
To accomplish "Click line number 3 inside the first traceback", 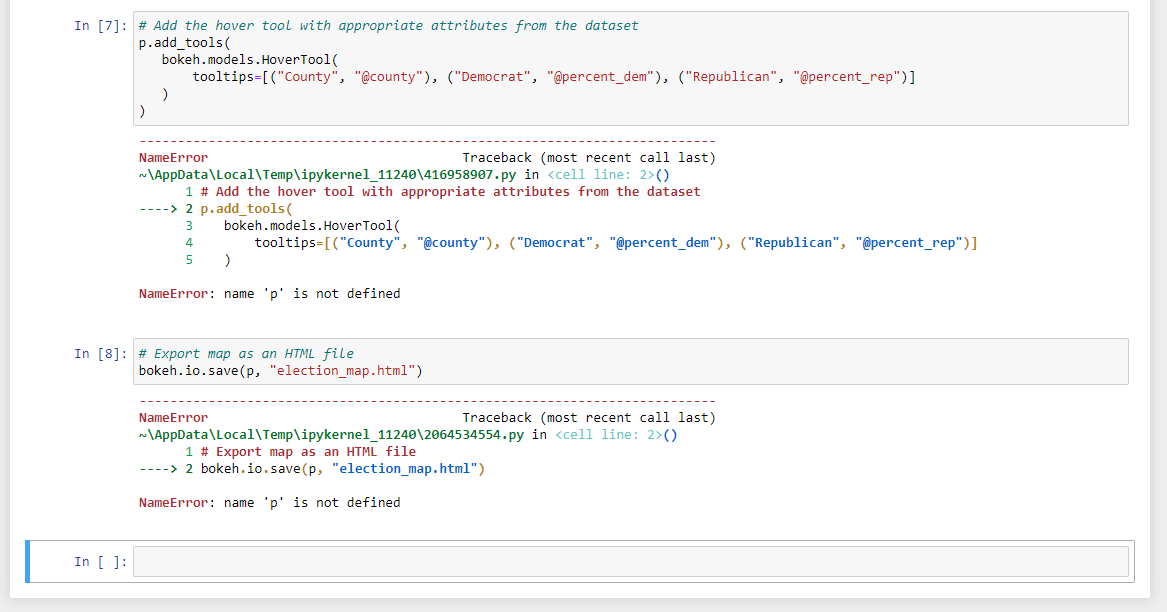I will 188,225.
